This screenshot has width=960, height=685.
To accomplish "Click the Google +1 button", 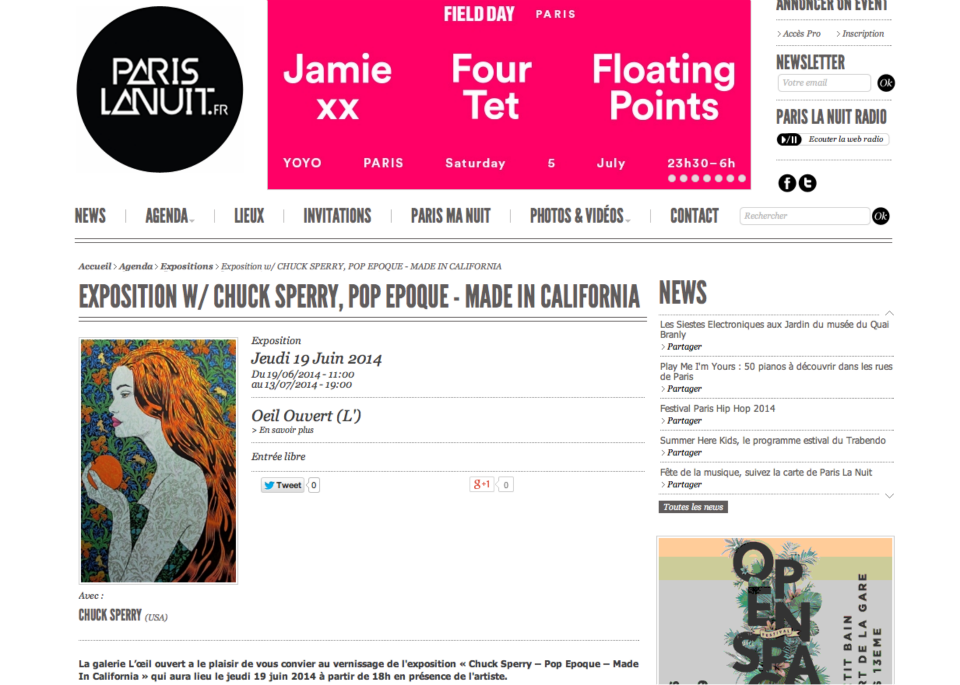I will click(482, 484).
